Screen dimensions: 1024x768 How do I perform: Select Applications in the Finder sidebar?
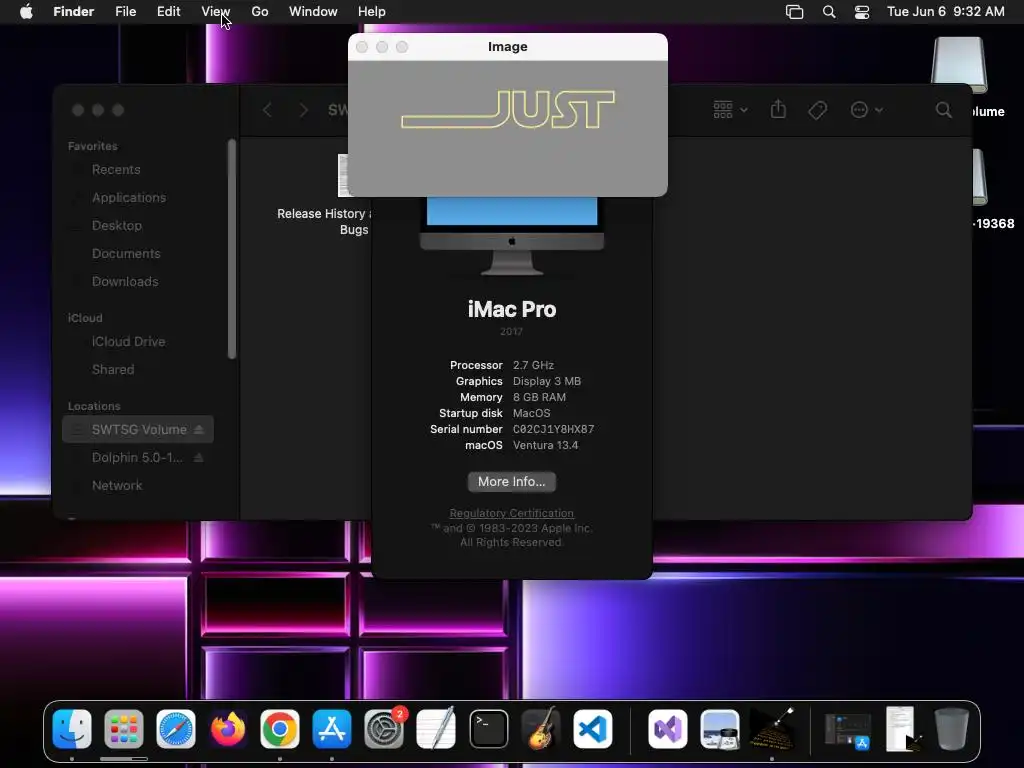[x=129, y=197]
